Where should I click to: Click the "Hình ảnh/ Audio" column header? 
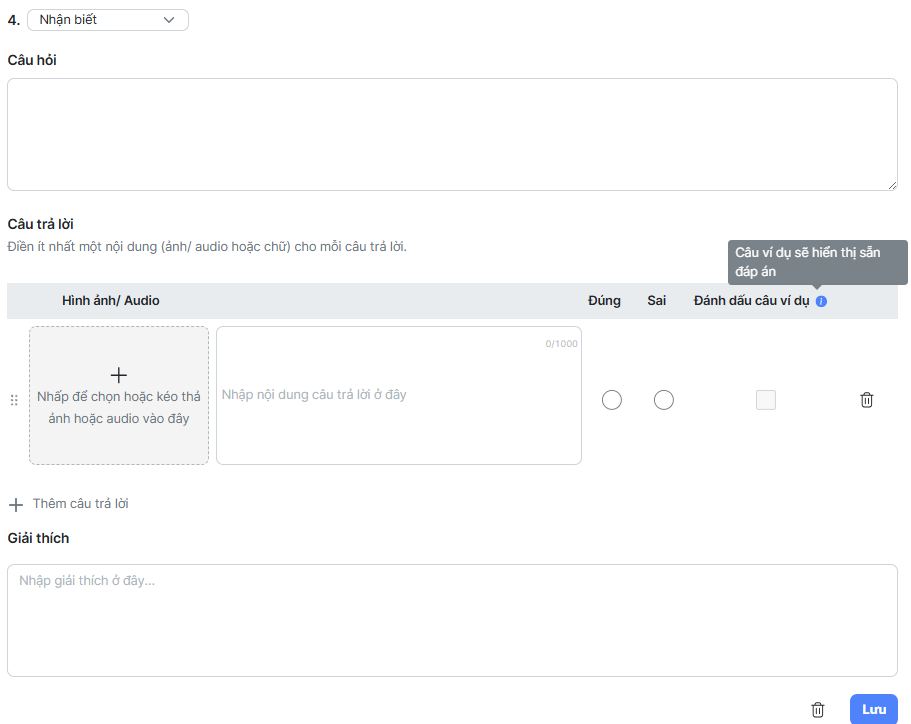(110, 301)
